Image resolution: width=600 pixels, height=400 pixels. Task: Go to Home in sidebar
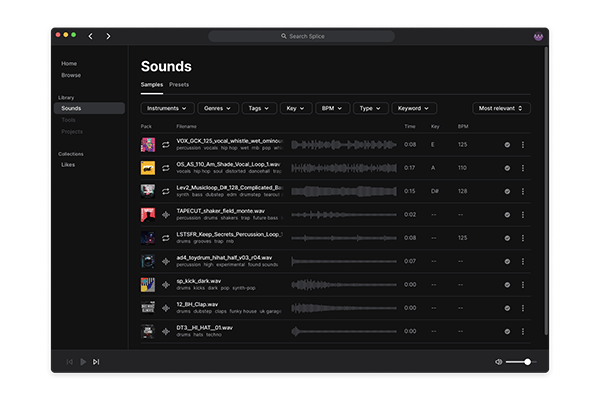tap(69, 64)
